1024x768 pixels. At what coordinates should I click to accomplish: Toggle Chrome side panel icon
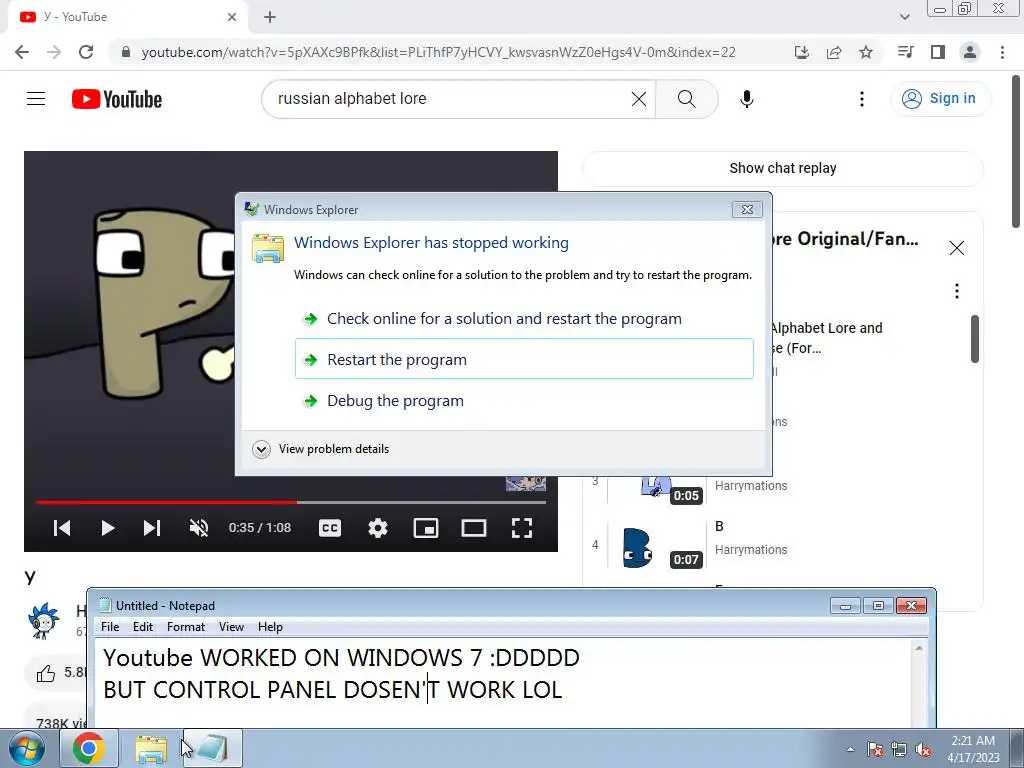point(938,52)
